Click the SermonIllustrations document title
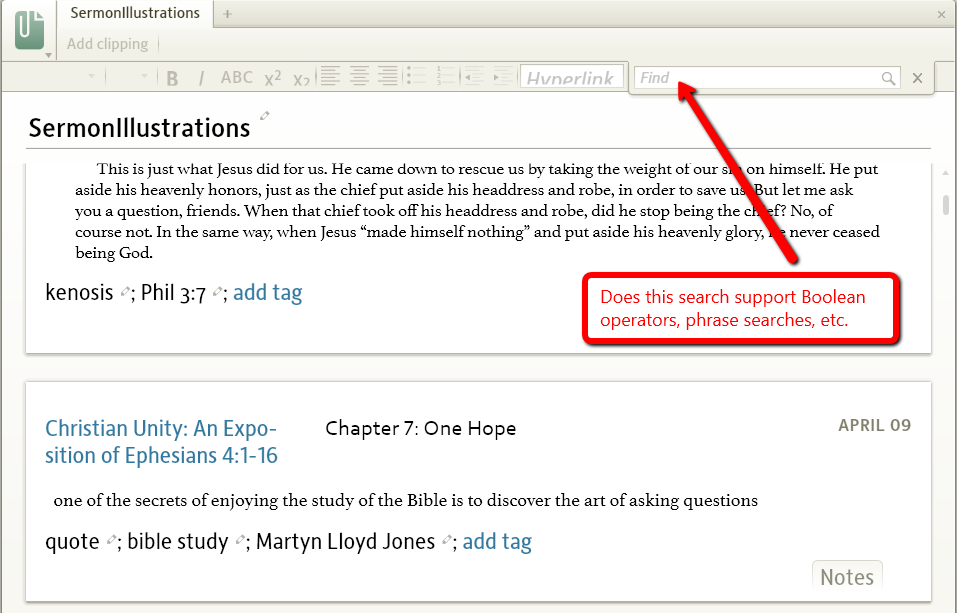 [x=139, y=128]
